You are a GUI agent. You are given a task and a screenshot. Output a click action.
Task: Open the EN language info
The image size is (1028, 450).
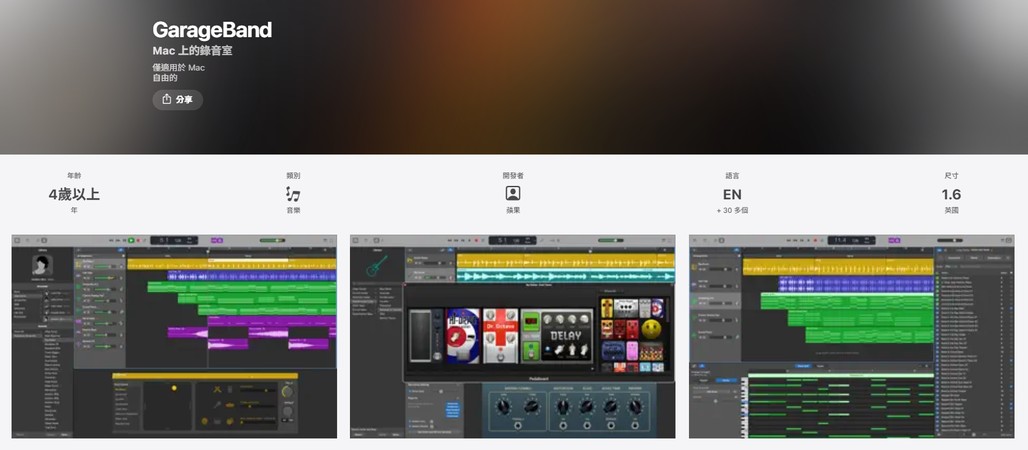732,194
